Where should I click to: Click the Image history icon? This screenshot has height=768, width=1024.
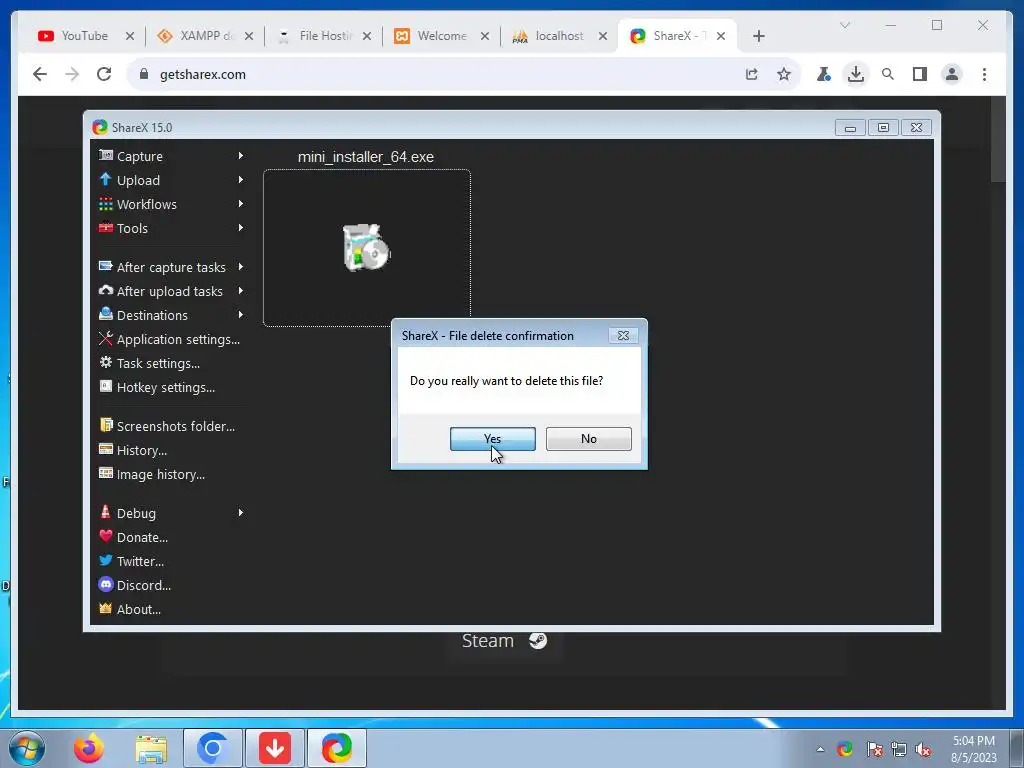(x=106, y=473)
